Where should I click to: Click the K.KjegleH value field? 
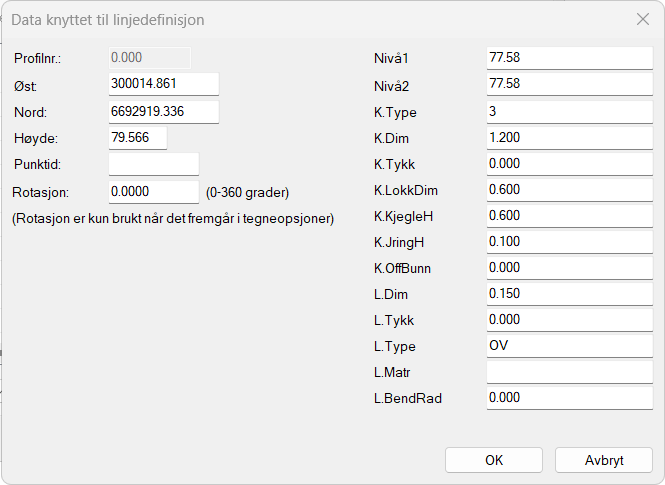click(x=569, y=215)
